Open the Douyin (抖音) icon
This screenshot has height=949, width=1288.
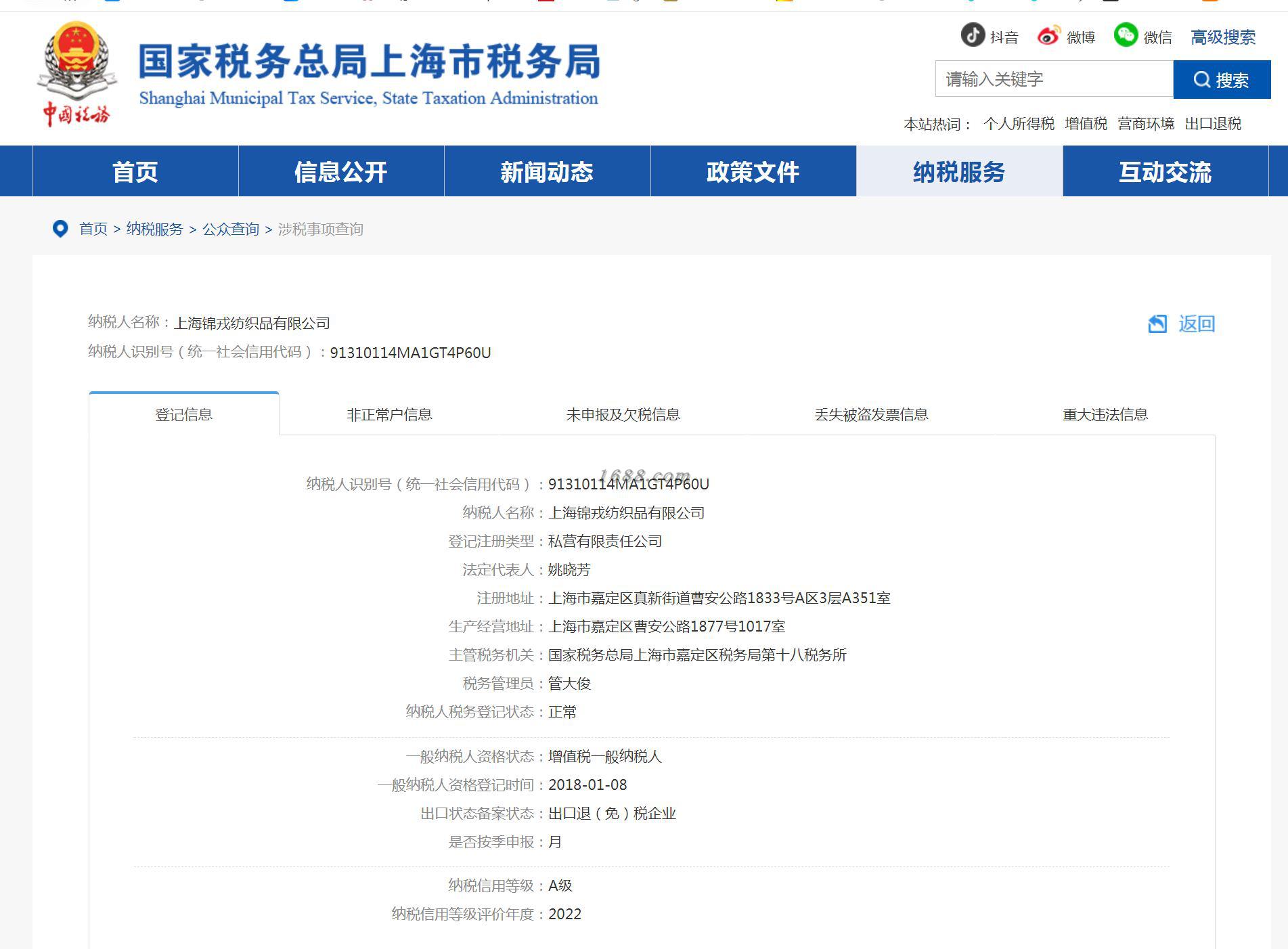click(x=973, y=35)
